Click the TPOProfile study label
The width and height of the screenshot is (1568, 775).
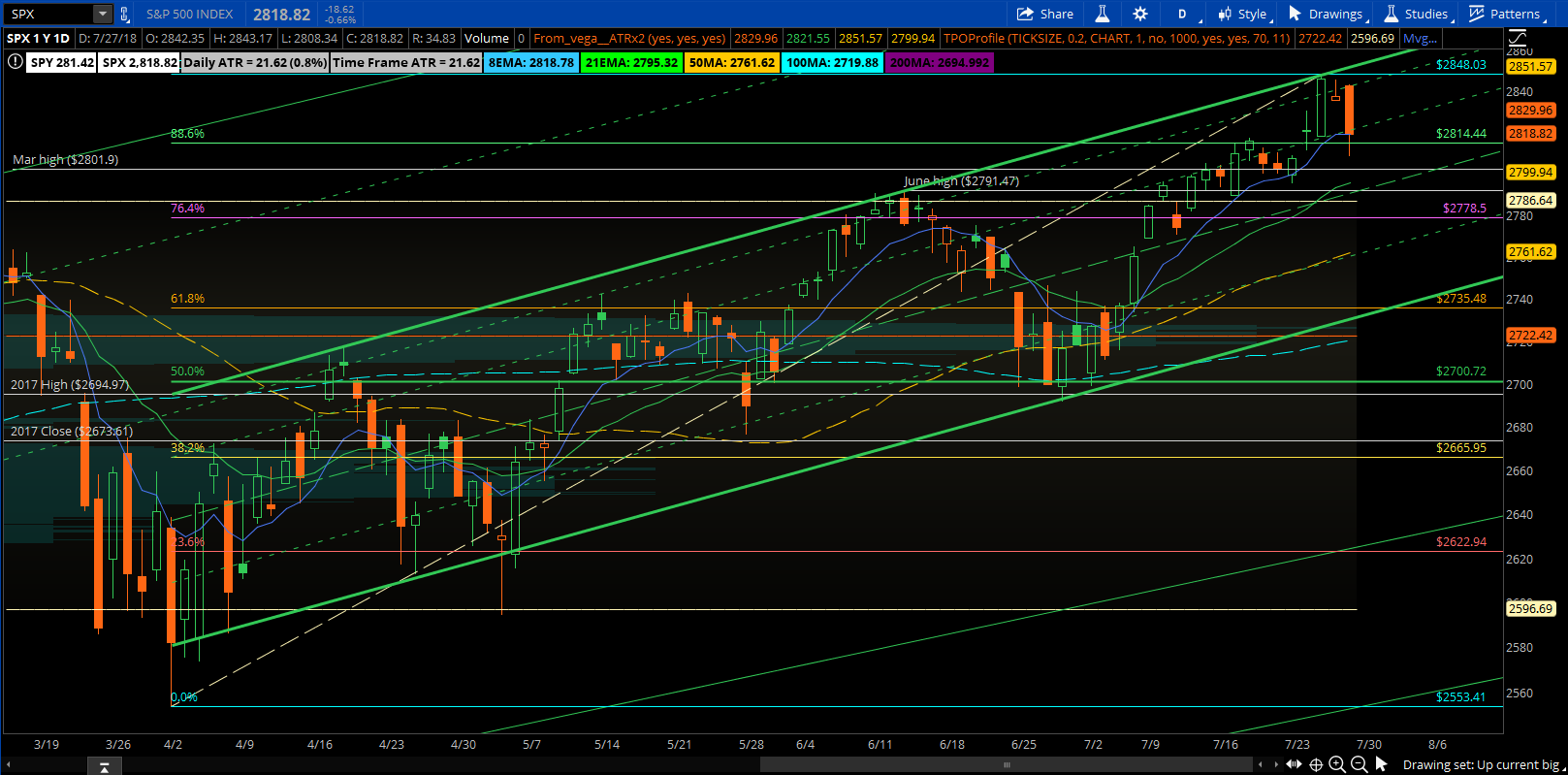[x=1116, y=39]
